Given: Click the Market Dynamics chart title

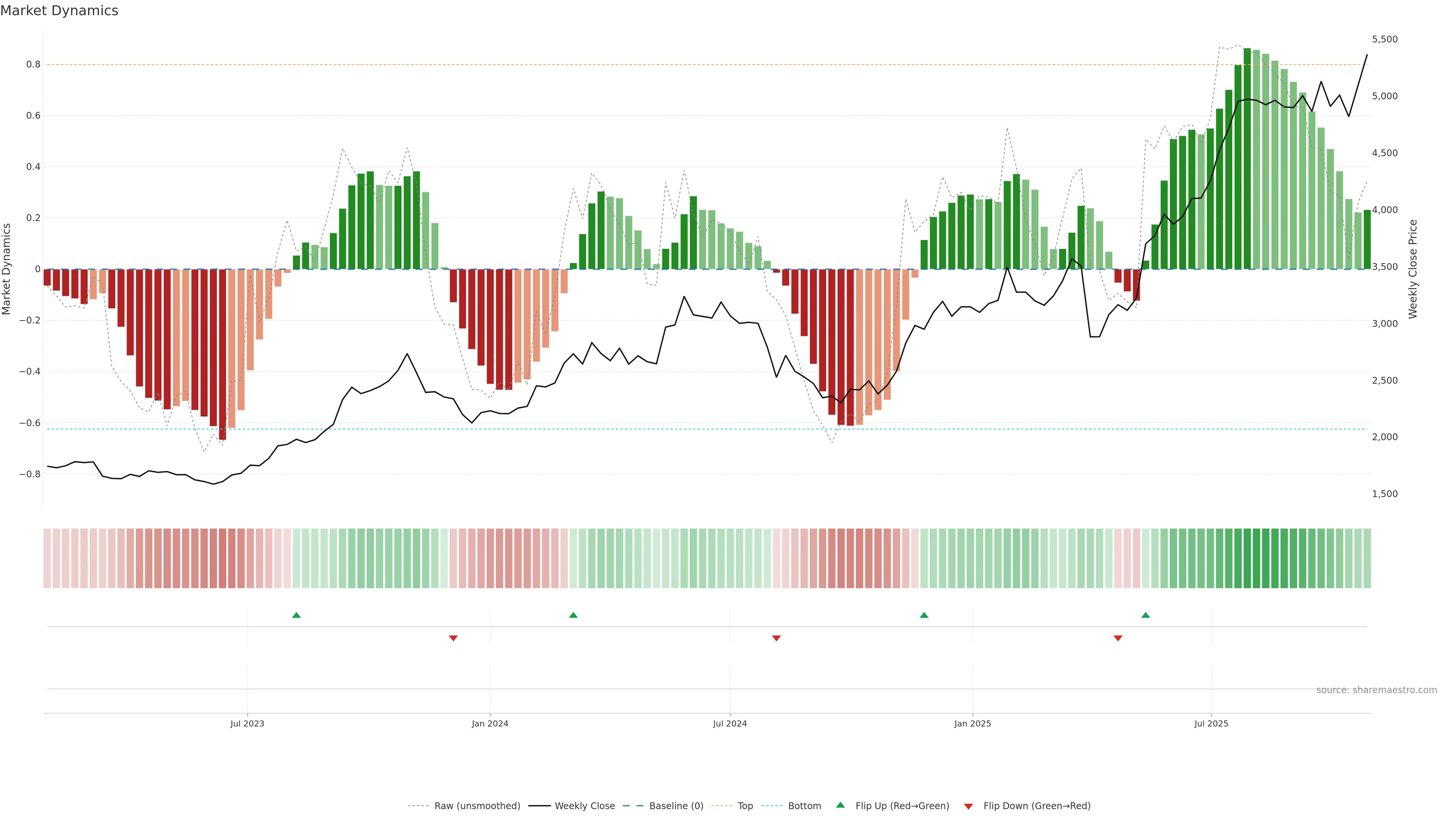Looking at the screenshot, I should click(x=60, y=11).
